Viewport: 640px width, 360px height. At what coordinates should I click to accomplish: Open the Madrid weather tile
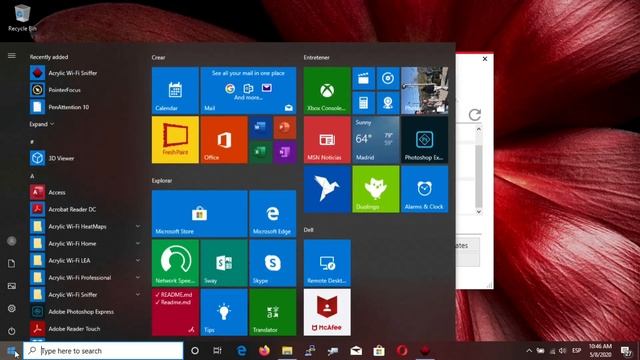pyautogui.click(x=376, y=140)
